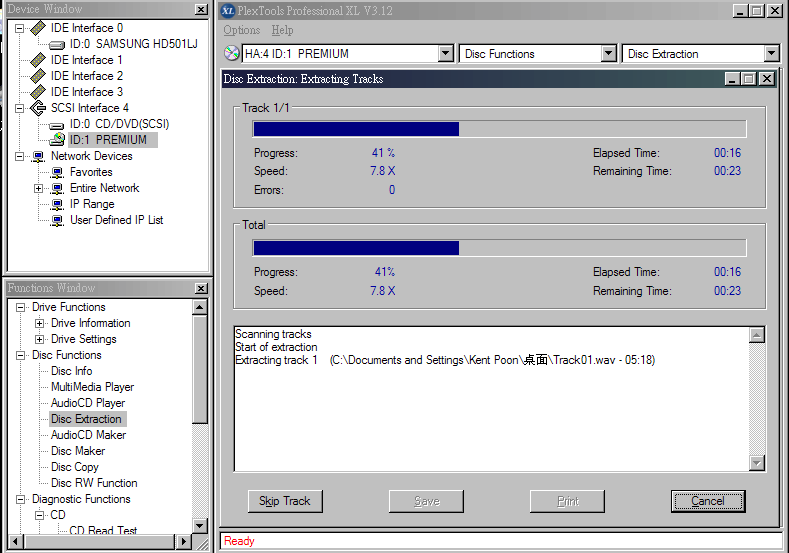Click the SAMSUNG HD501LJ hard drive icon
Viewport: 789px width, 553px height.
click(57, 44)
